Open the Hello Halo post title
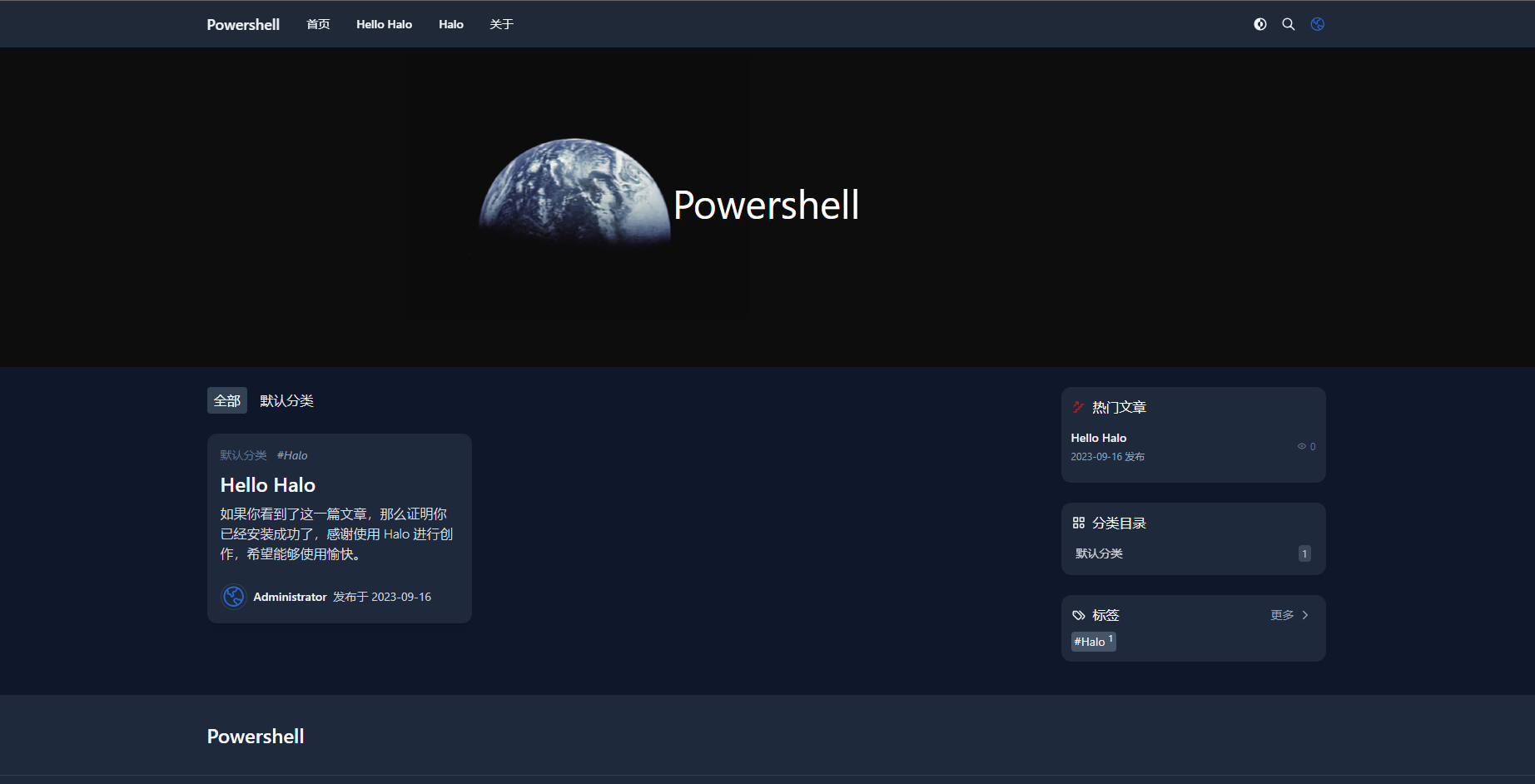Image resolution: width=1535 pixels, height=784 pixels. click(268, 485)
